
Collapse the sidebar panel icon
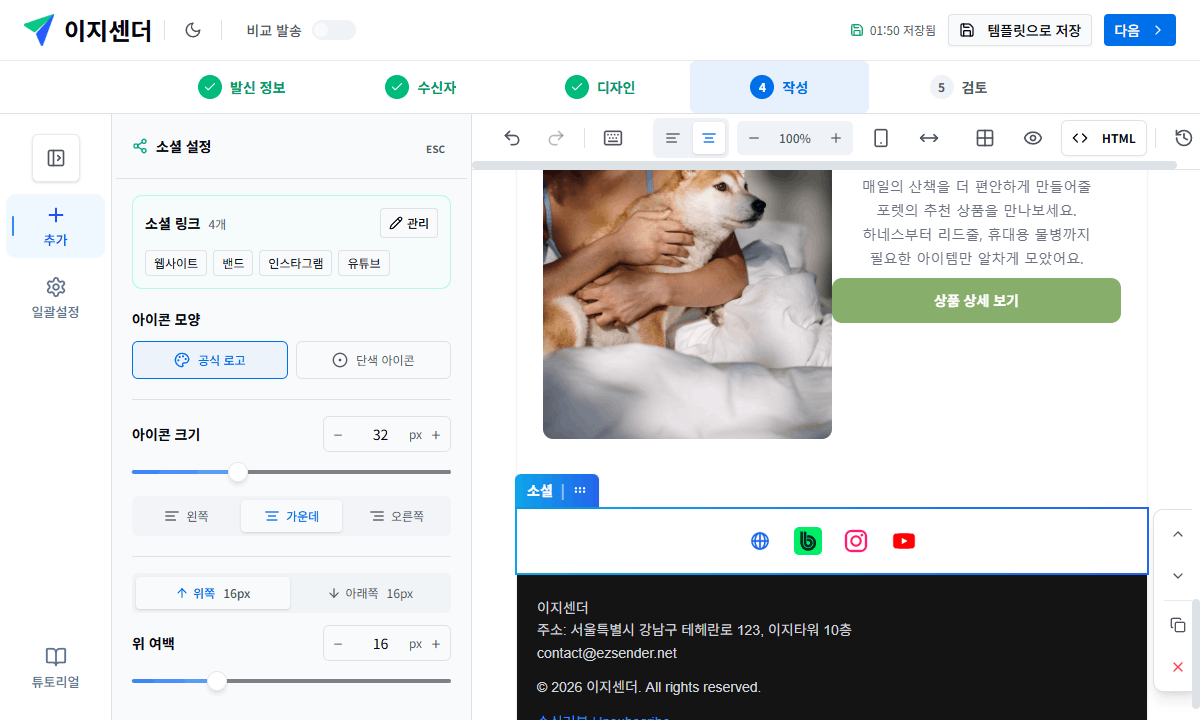[56, 158]
